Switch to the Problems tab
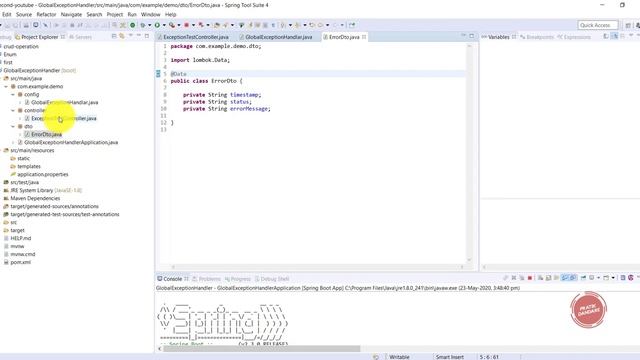The image size is (640, 360). (x=206, y=279)
